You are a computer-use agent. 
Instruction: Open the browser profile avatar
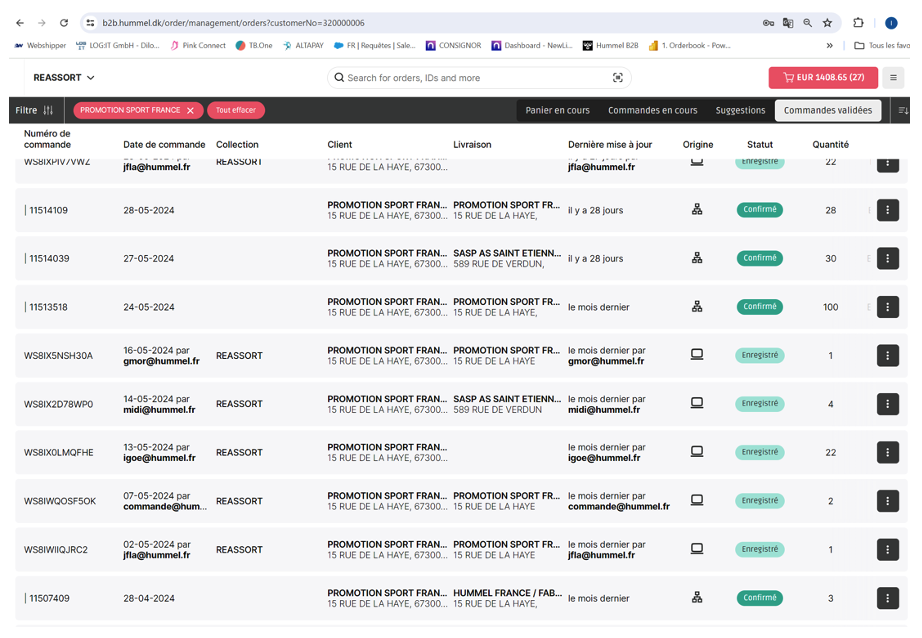[891, 23]
